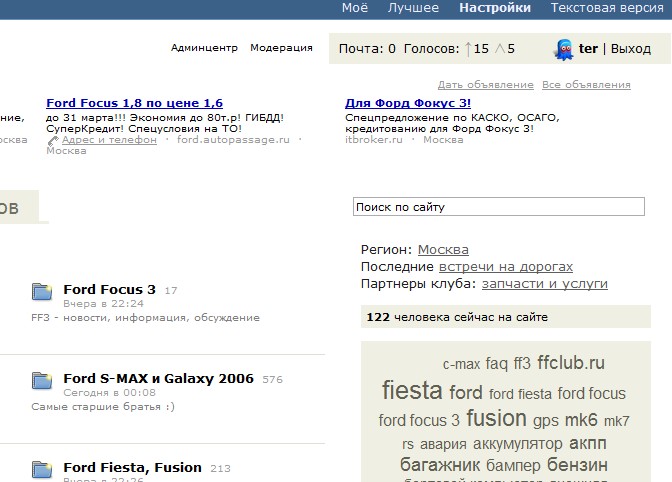Select the ford focus 3 tag

click(419, 421)
